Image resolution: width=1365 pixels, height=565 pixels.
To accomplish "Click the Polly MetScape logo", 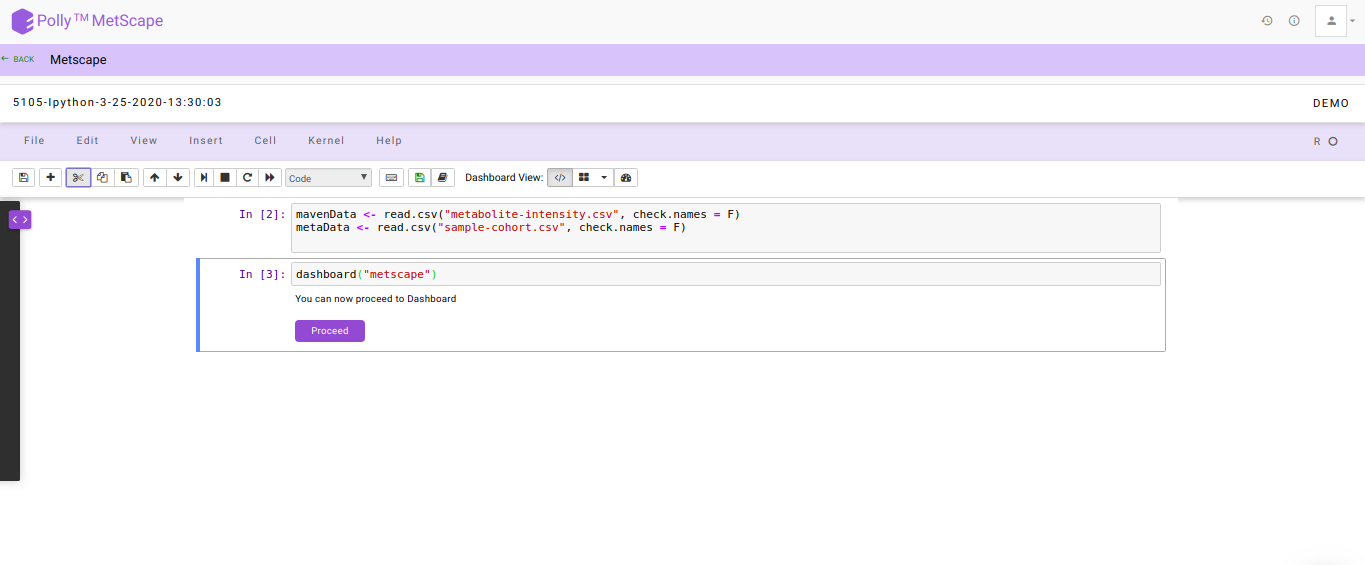I will pyautogui.click(x=87, y=21).
